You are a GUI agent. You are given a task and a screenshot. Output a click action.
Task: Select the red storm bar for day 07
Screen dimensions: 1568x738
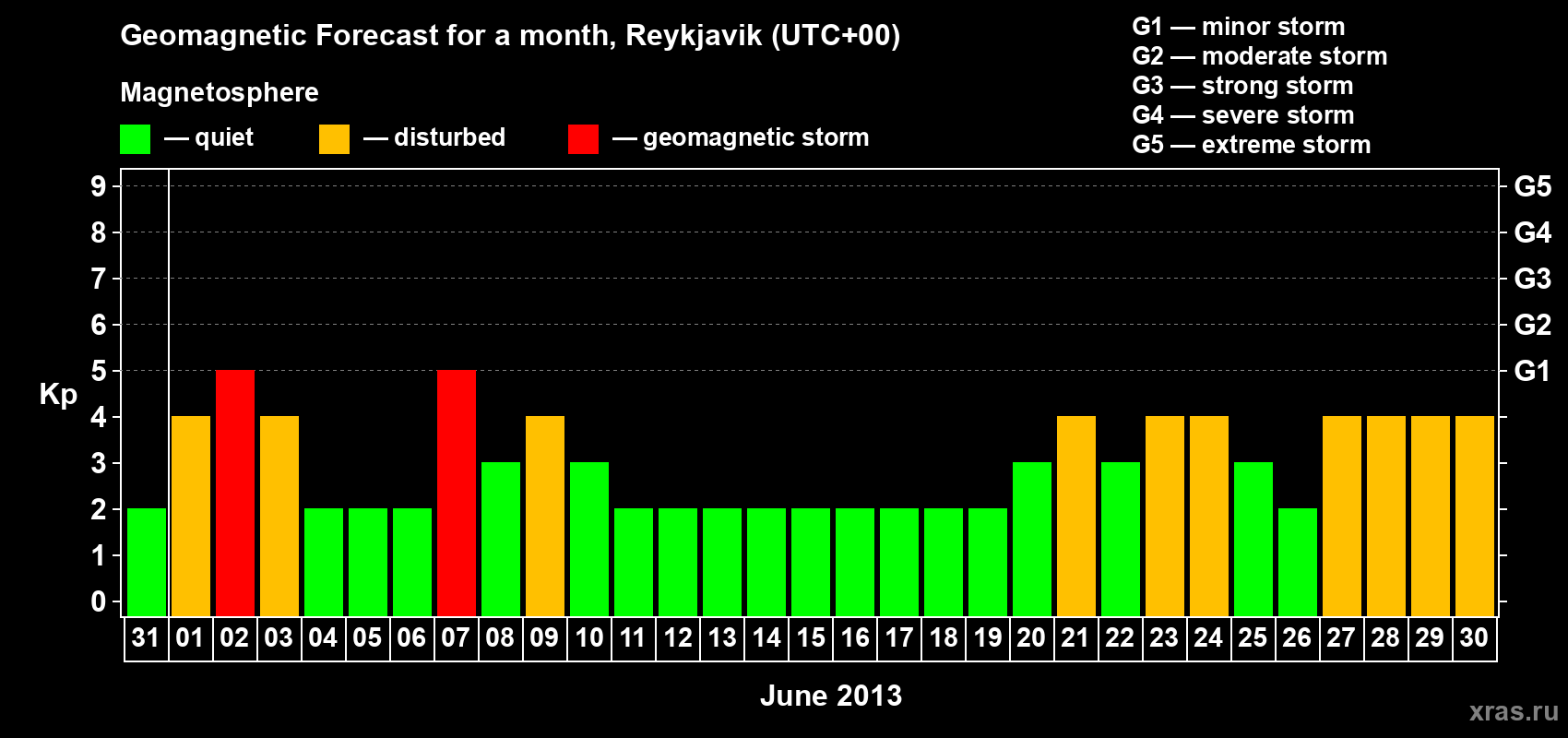point(457,494)
